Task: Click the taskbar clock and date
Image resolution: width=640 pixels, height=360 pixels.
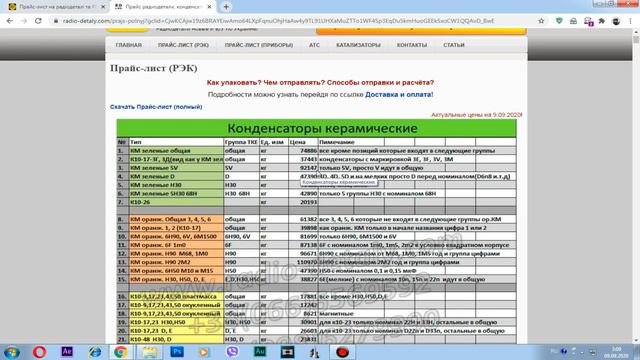Action: pyautogui.click(x=616, y=352)
